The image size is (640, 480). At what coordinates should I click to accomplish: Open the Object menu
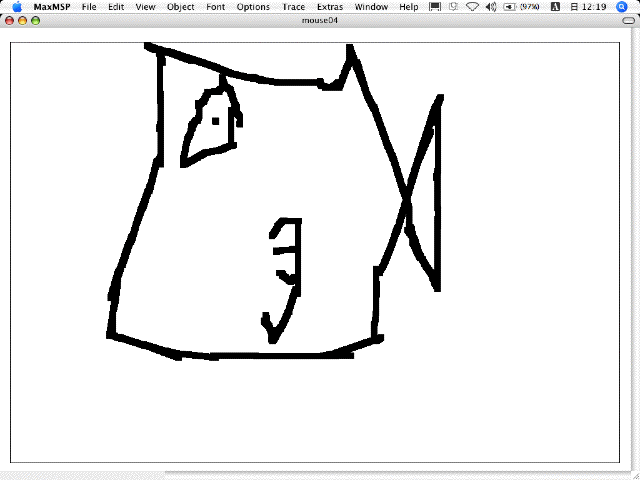180,7
